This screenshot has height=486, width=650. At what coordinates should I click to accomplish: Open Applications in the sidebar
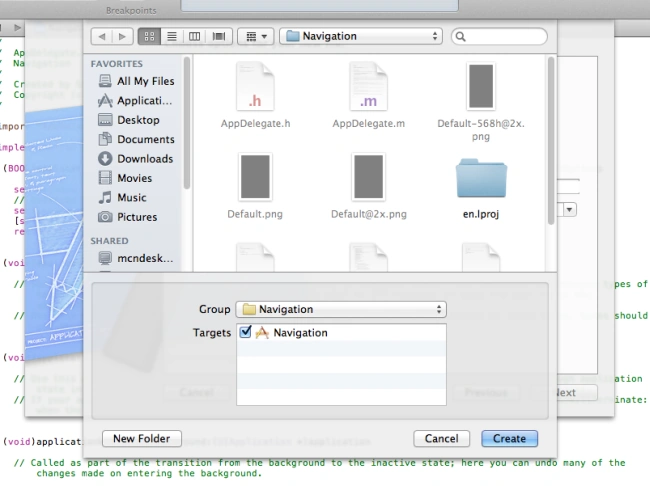tap(135, 100)
